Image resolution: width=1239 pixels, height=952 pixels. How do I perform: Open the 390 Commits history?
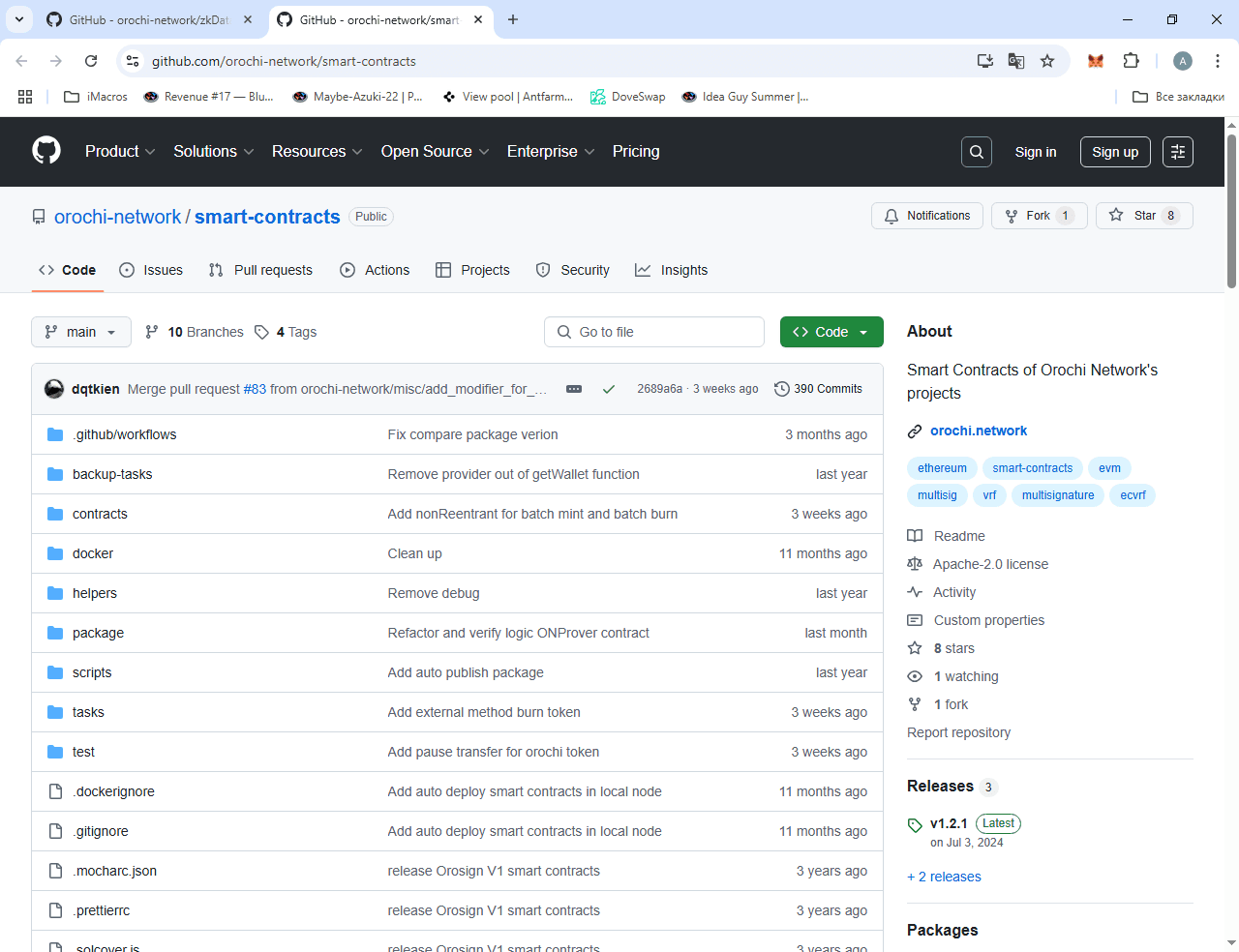pyautogui.click(x=818, y=389)
